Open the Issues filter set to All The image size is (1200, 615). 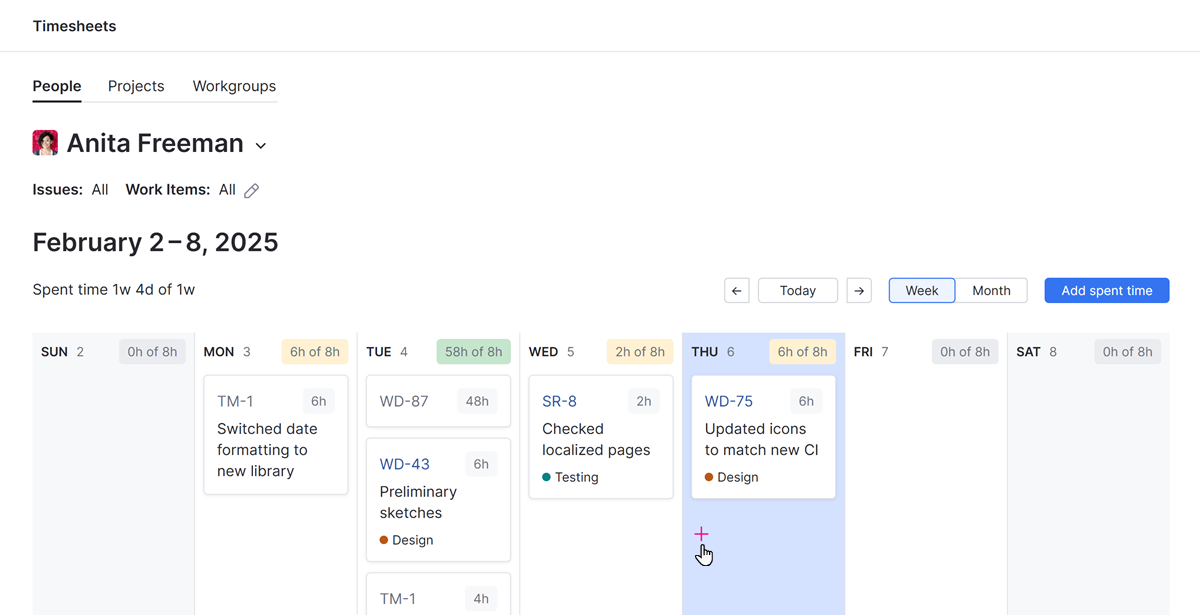coord(99,189)
